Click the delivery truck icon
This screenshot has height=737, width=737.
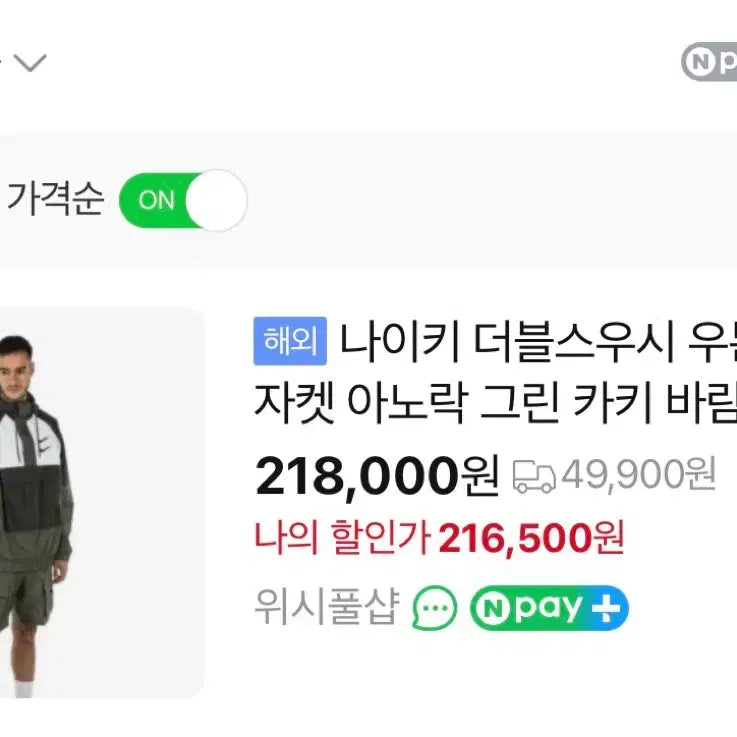coord(534,476)
